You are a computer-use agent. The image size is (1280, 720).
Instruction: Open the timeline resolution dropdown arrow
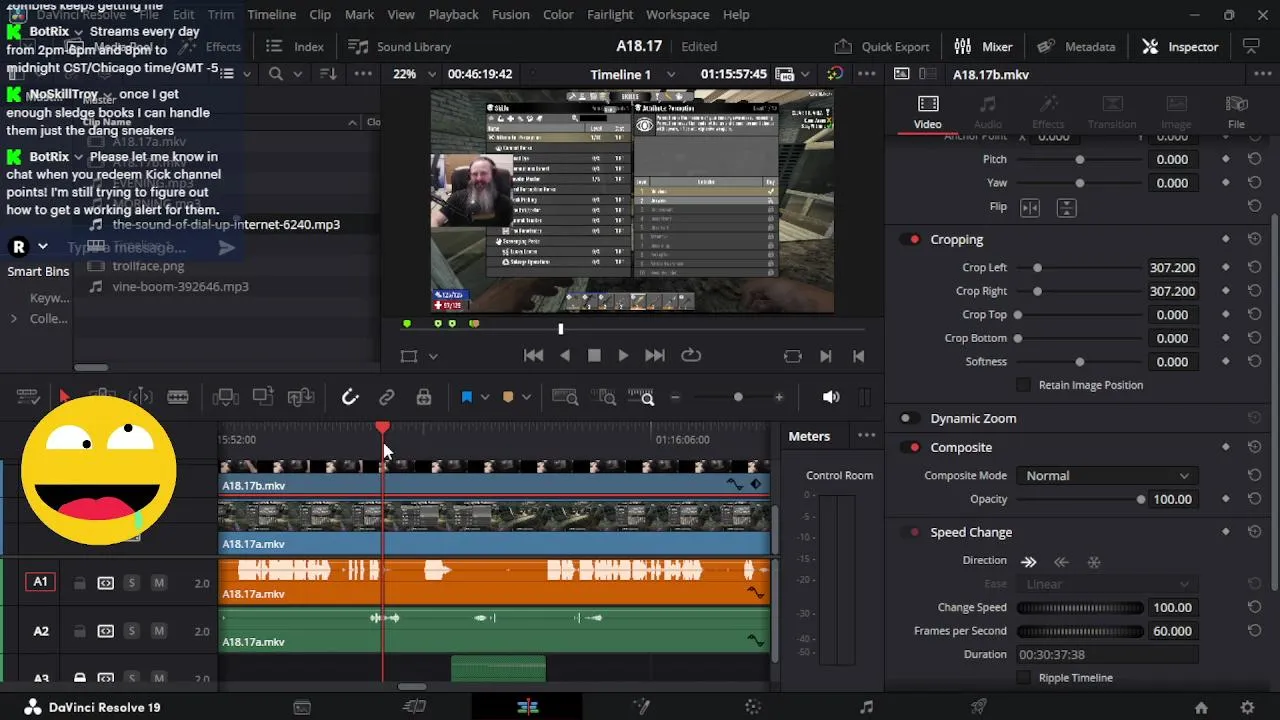pos(805,74)
